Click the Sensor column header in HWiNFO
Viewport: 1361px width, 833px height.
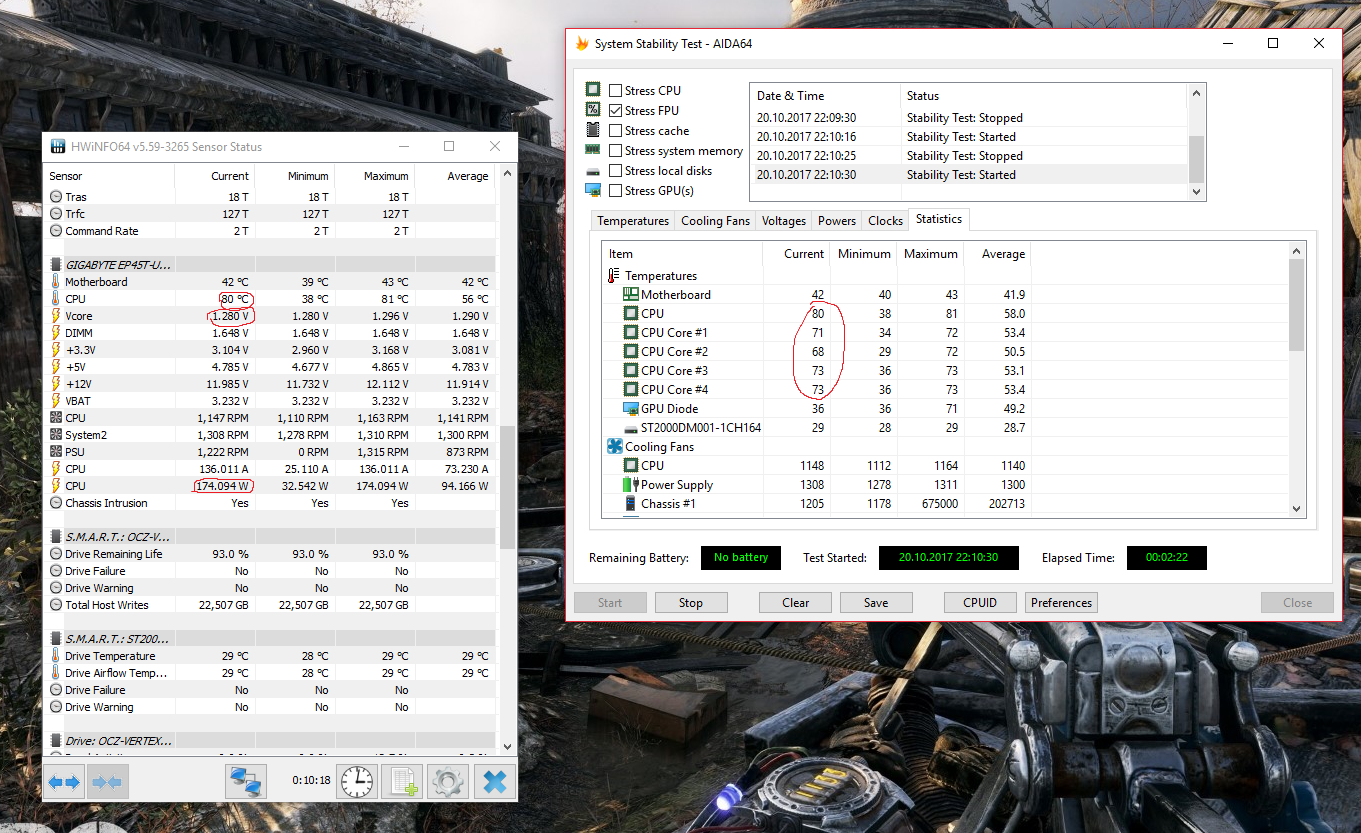click(110, 176)
